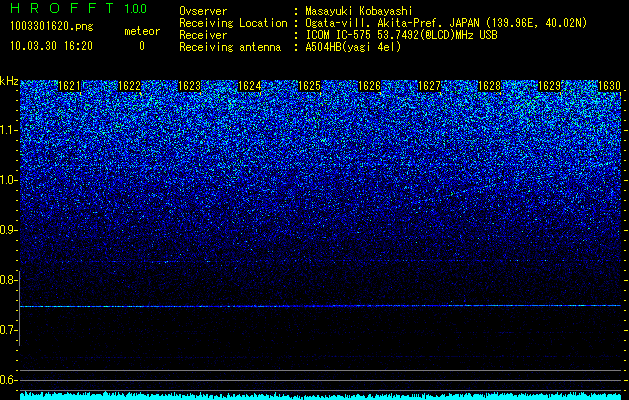Click the HROFFT 1.0.0 title text
The image size is (629, 400).
[78, 8]
